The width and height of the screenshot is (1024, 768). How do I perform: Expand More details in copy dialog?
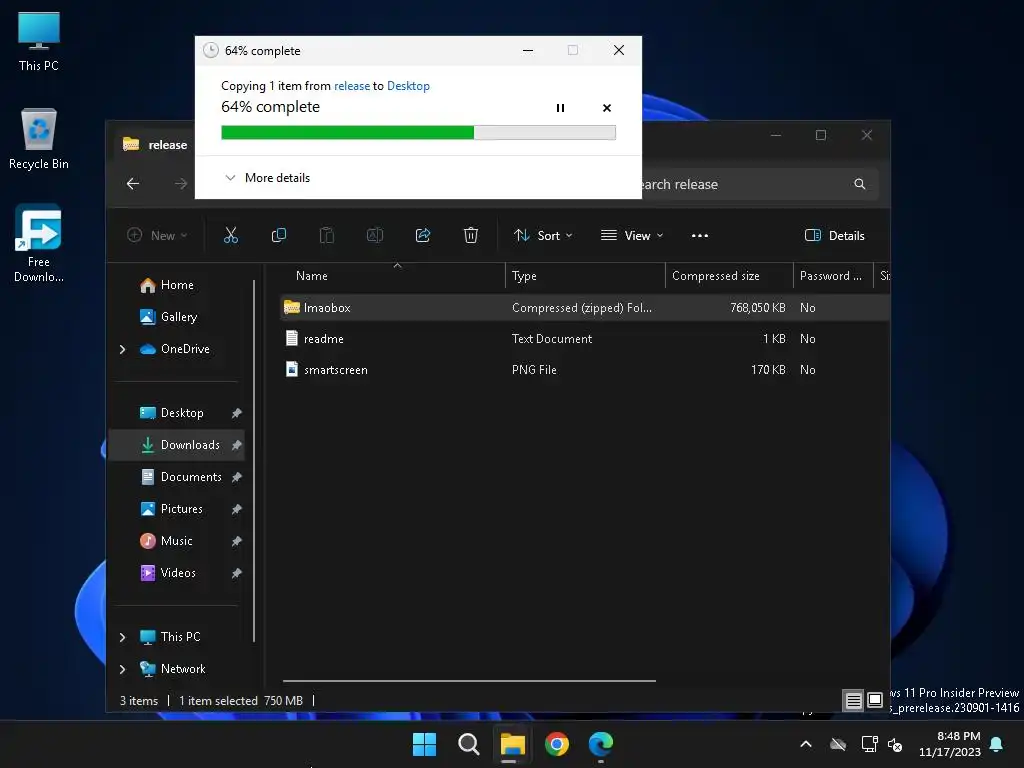click(267, 178)
